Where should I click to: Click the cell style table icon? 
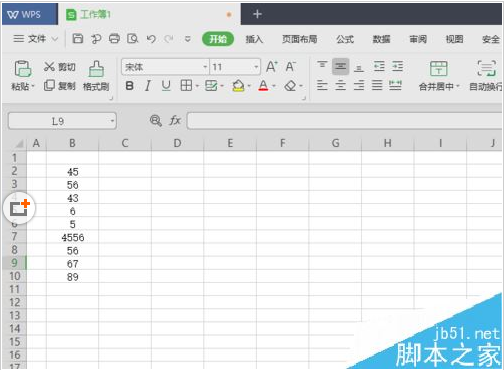click(211, 86)
